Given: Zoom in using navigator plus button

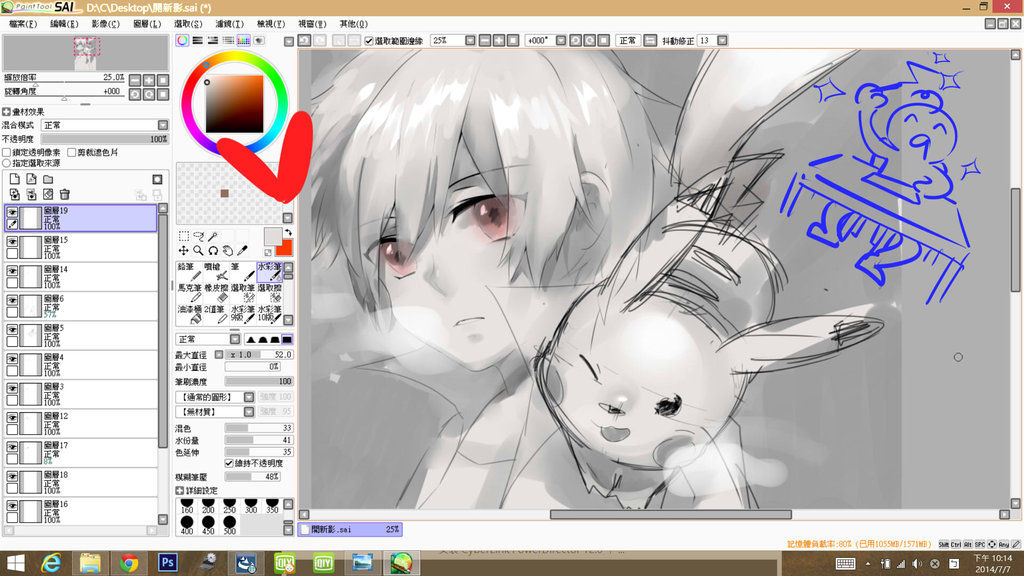Looking at the screenshot, I should coord(149,80).
